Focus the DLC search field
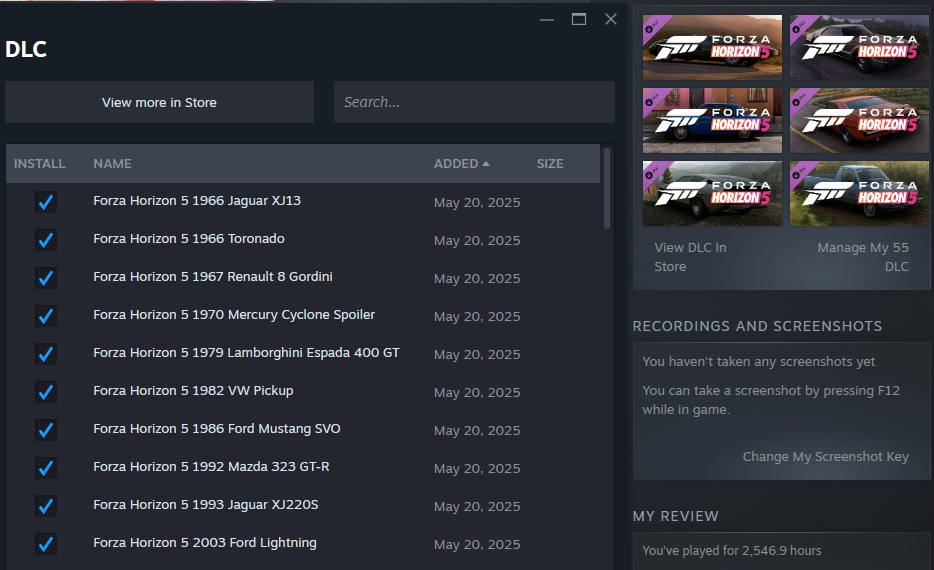Image resolution: width=934 pixels, height=570 pixels. coord(473,102)
